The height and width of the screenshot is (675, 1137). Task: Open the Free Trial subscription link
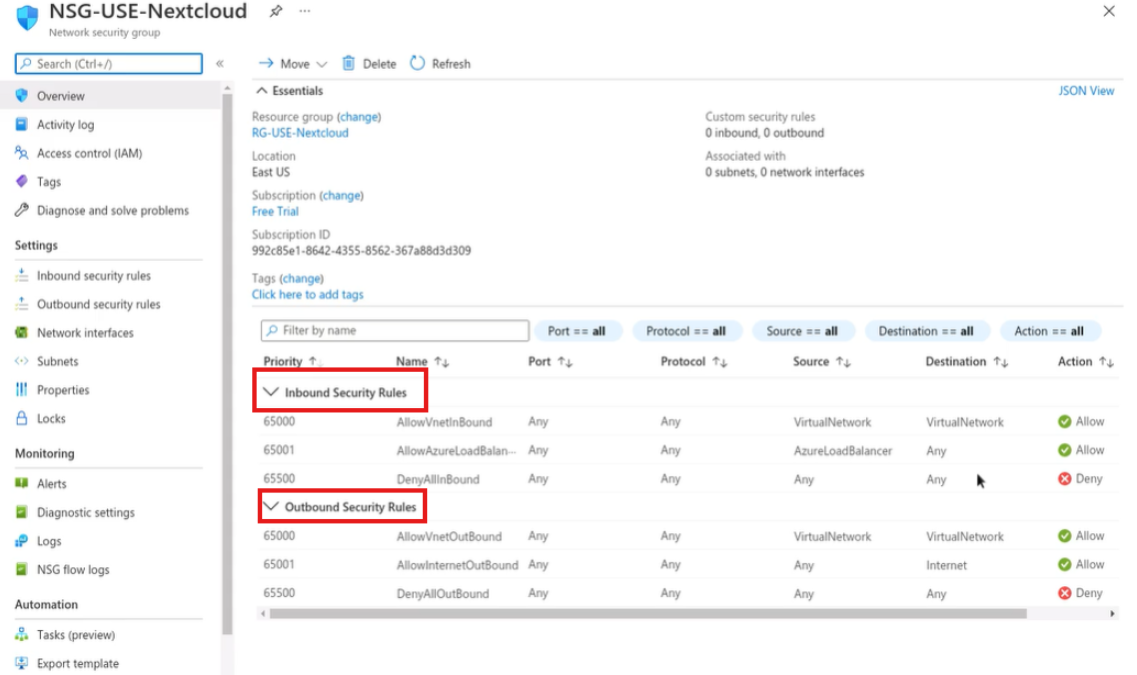click(275, 211)
